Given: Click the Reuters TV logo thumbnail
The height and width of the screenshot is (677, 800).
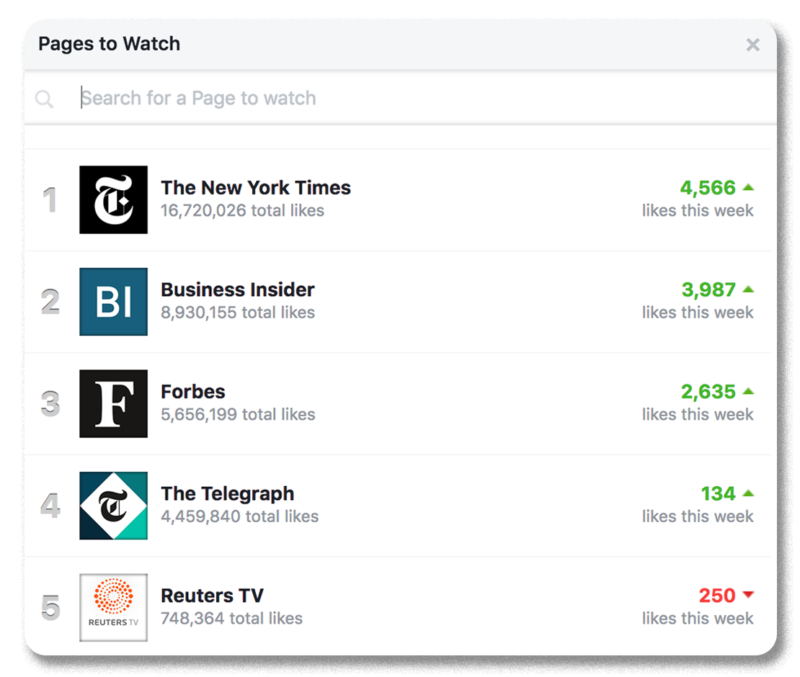Looking at the screenshot, I should coord(113,608).
